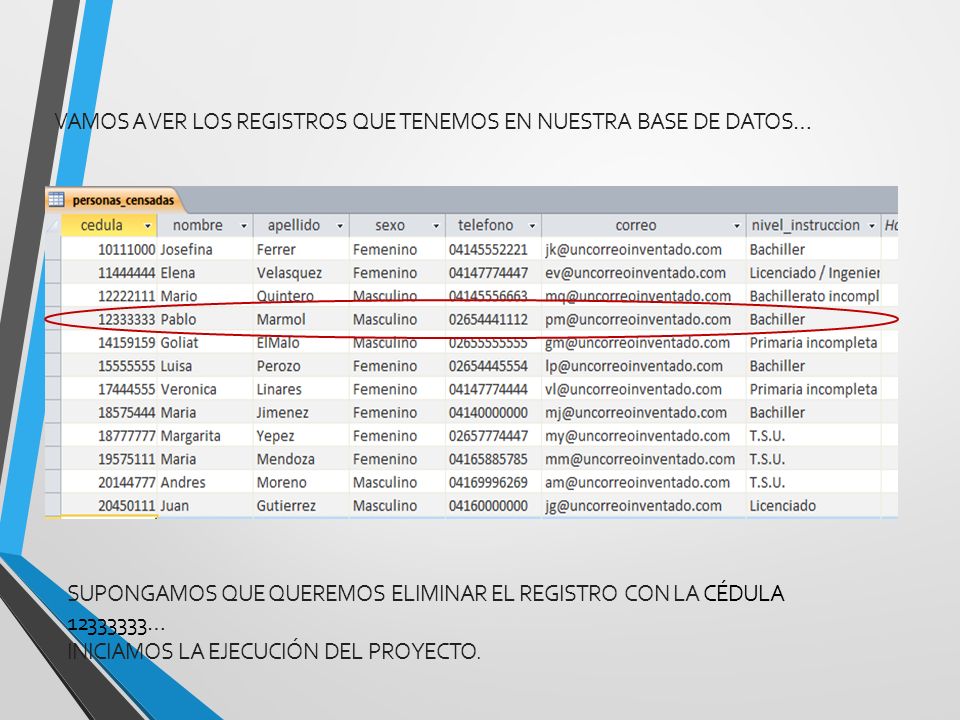This screenshot has height=720, width=960.
Task: Click the correo cell jg@uncorreoinventado.com
Action: click(x=643, y=505)
